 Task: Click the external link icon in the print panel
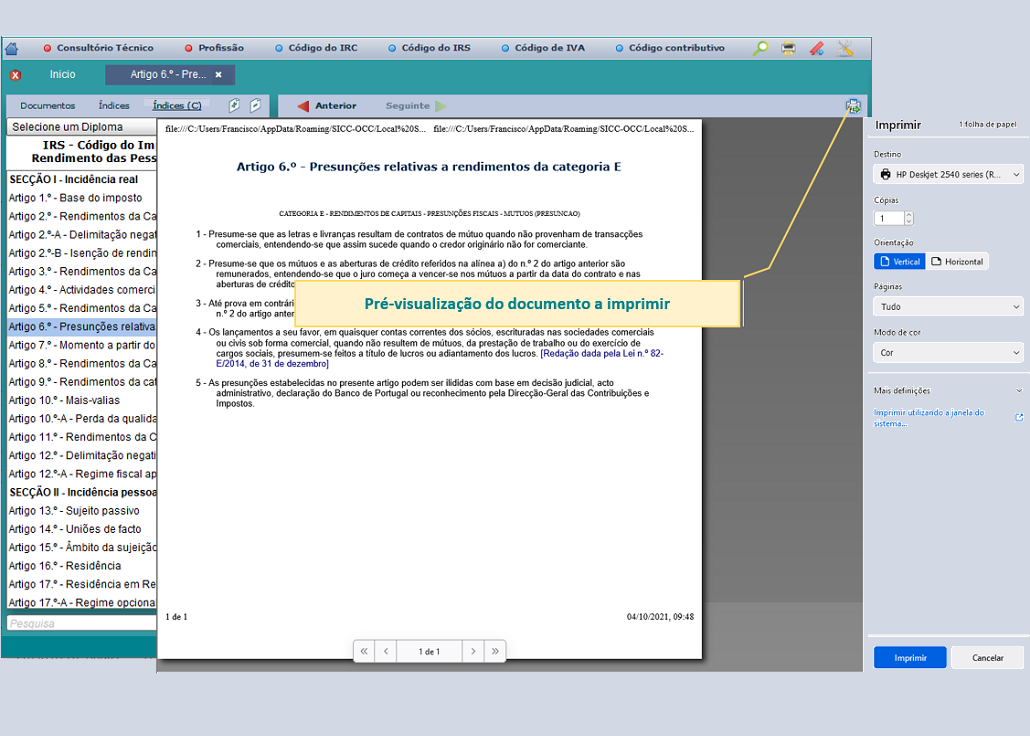[1019, 417]
